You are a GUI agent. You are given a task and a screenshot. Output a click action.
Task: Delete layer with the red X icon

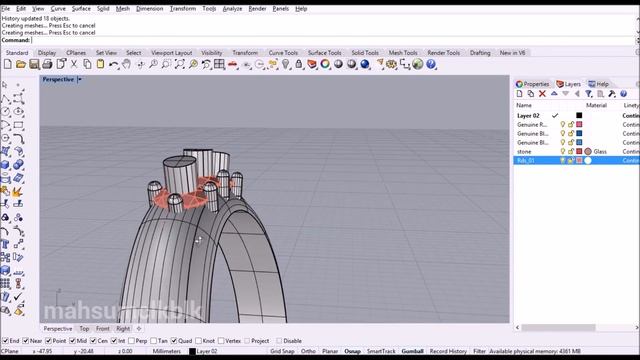542,94
